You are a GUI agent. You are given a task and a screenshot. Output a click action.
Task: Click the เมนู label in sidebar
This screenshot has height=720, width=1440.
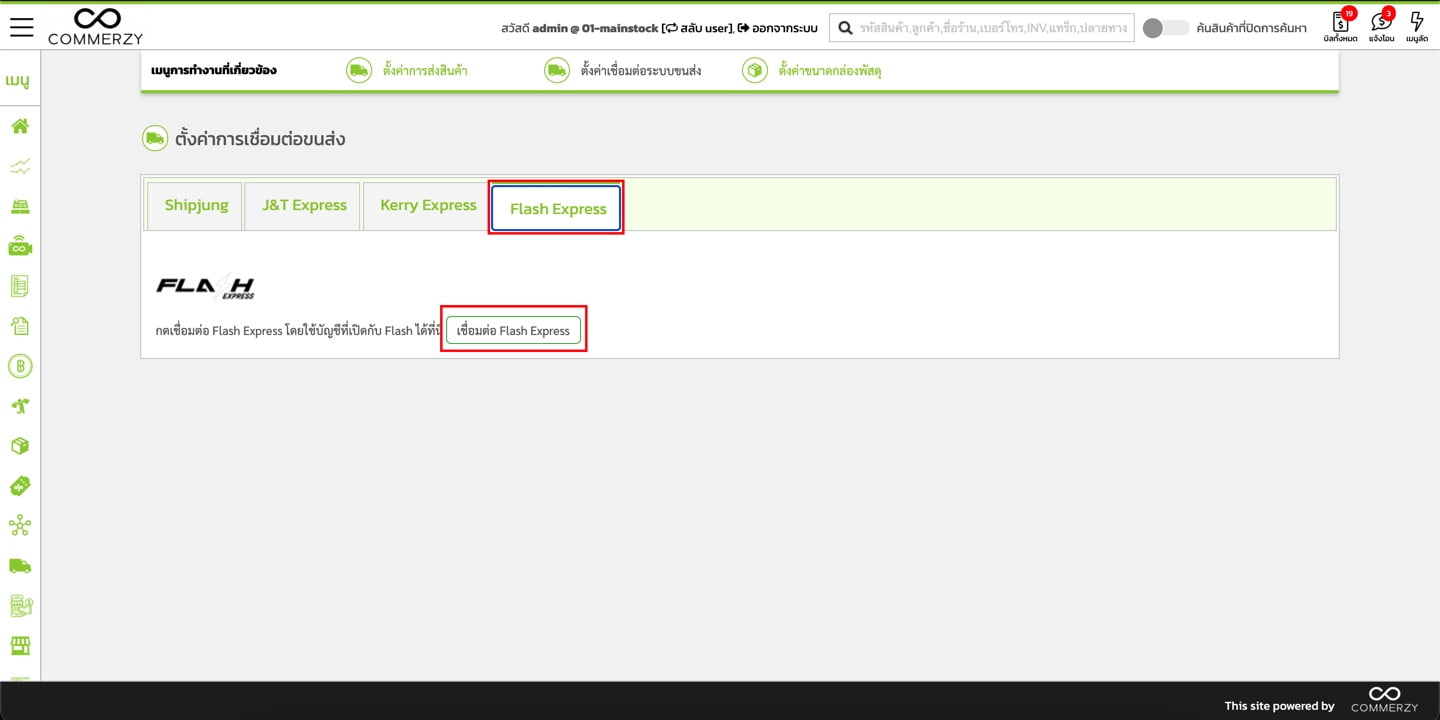[x=20, y=80]
